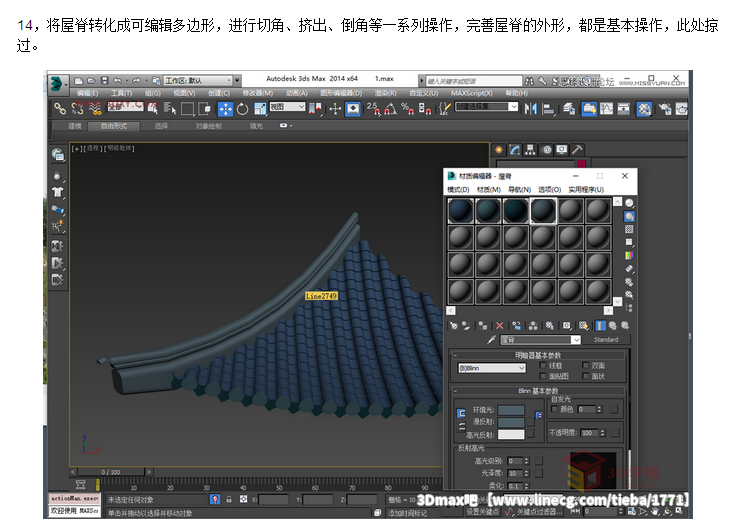Switch to the 建模 ribbon tab

tap(75, 126)
